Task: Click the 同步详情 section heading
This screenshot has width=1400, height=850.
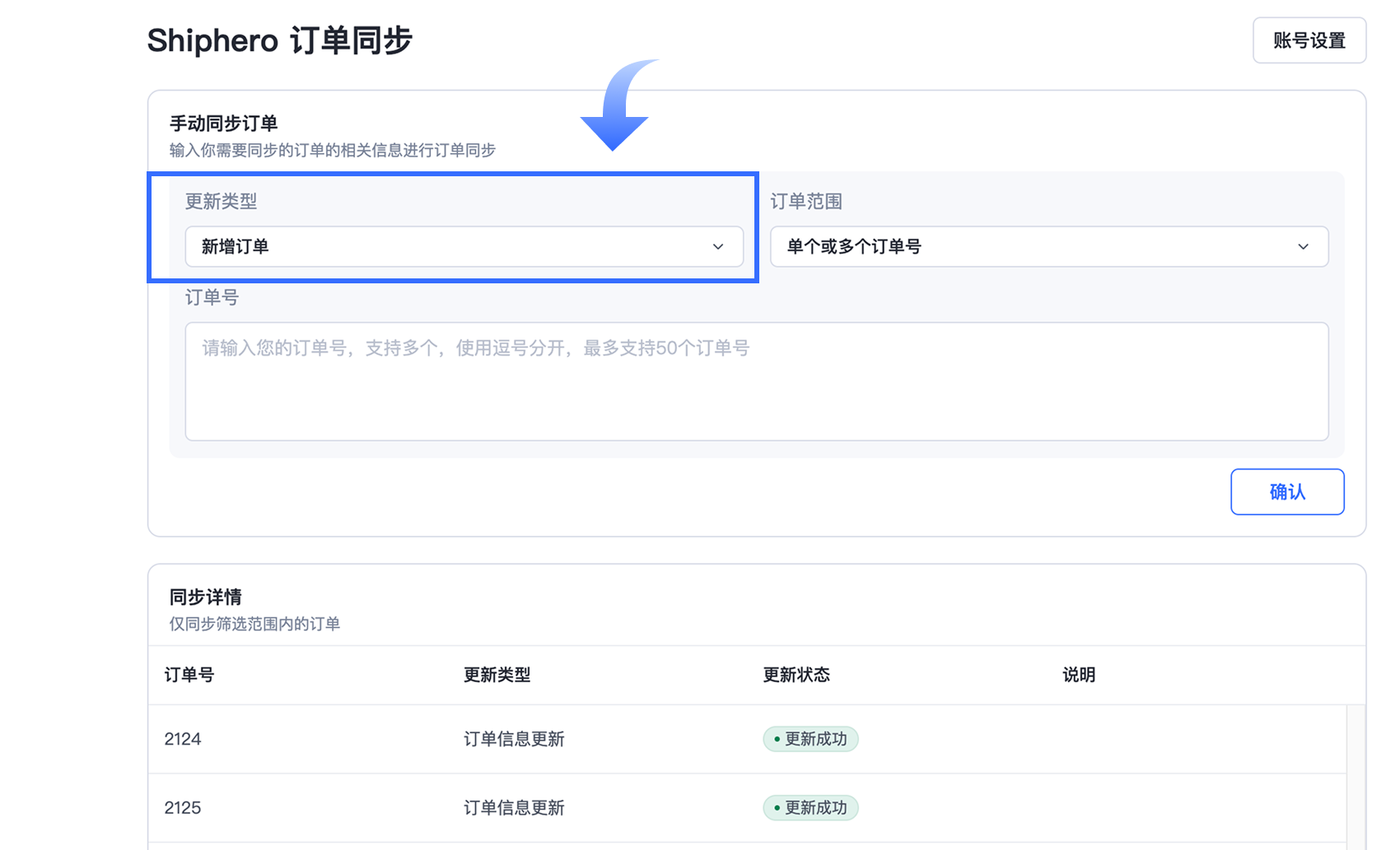Action: (205, 596)
